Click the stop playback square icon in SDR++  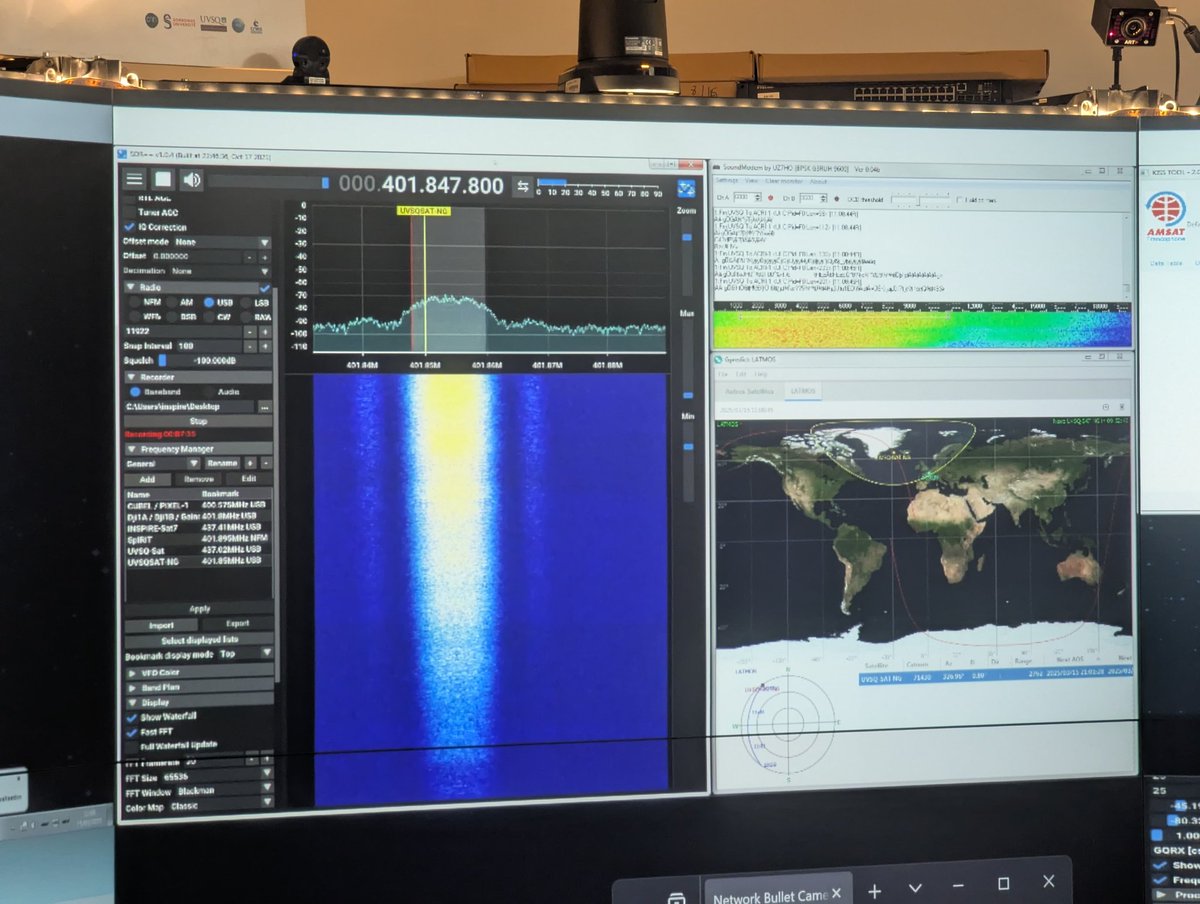(x=164, y=178)
